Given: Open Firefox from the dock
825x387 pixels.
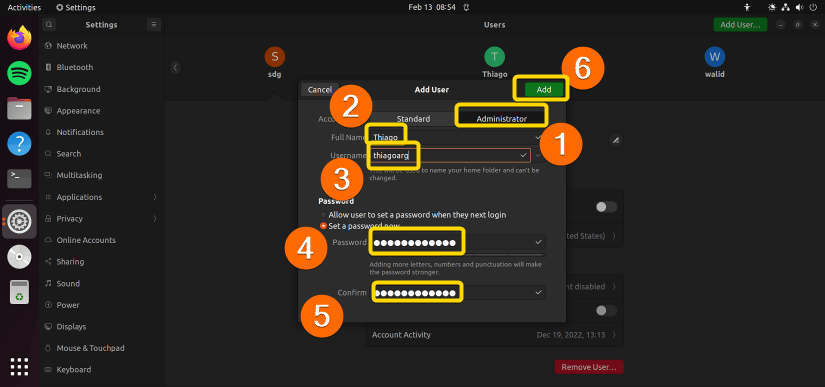Looking at the screenshot, I should (x=19, y=38).
